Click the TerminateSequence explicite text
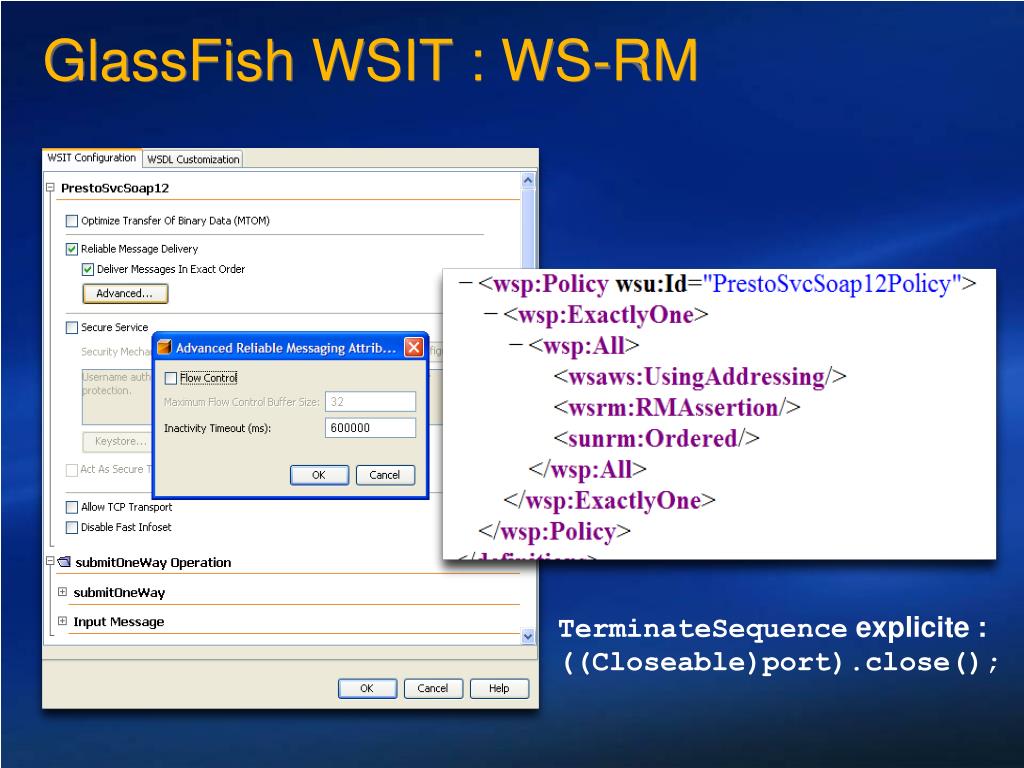The height and width of the screenshot is (768, 1024). tap(772, 628)
